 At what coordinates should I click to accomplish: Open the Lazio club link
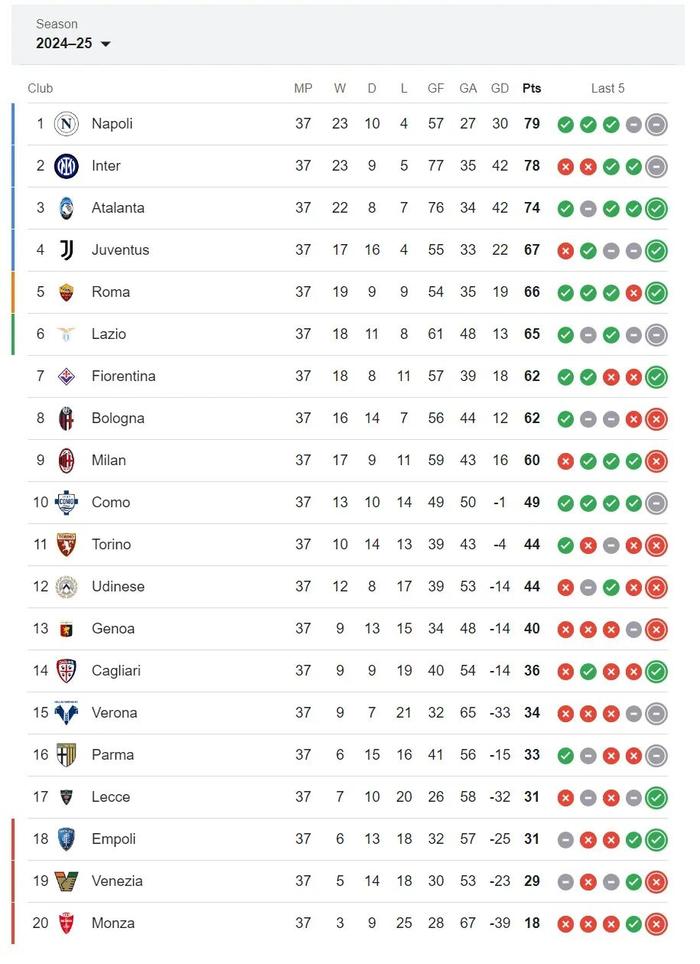click(x=108, y=334)
